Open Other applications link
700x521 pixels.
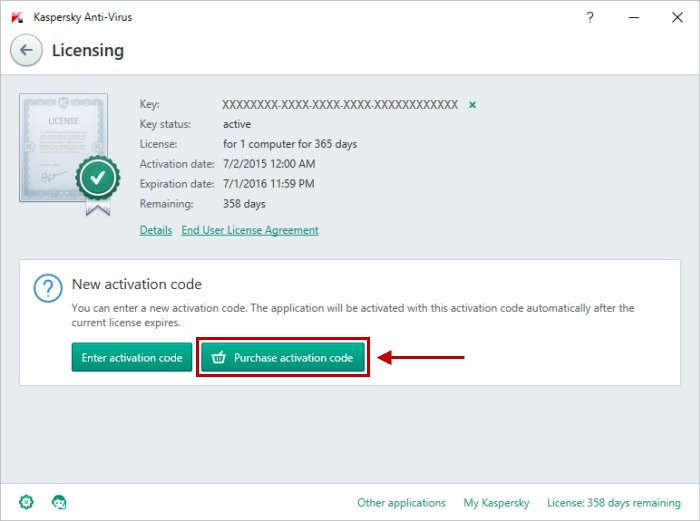(x=401, y=503)
